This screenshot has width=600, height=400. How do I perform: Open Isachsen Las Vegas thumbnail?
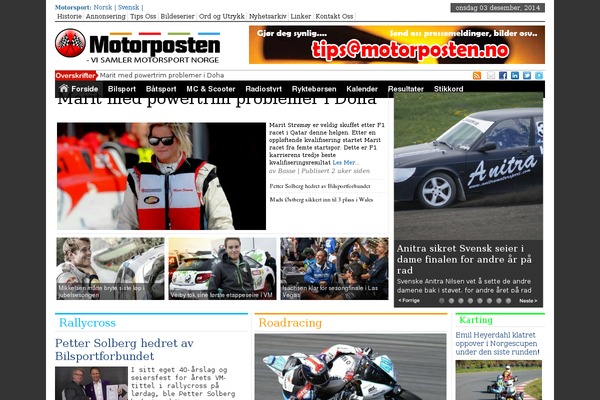(x=334, y=268)
